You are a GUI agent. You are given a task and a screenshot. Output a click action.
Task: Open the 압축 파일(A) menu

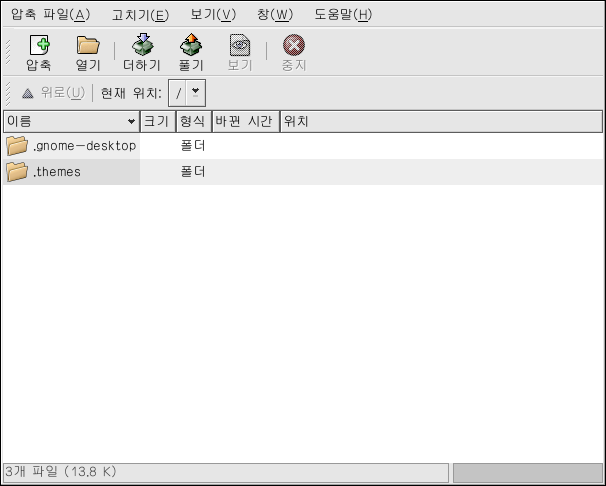[50, 14]
